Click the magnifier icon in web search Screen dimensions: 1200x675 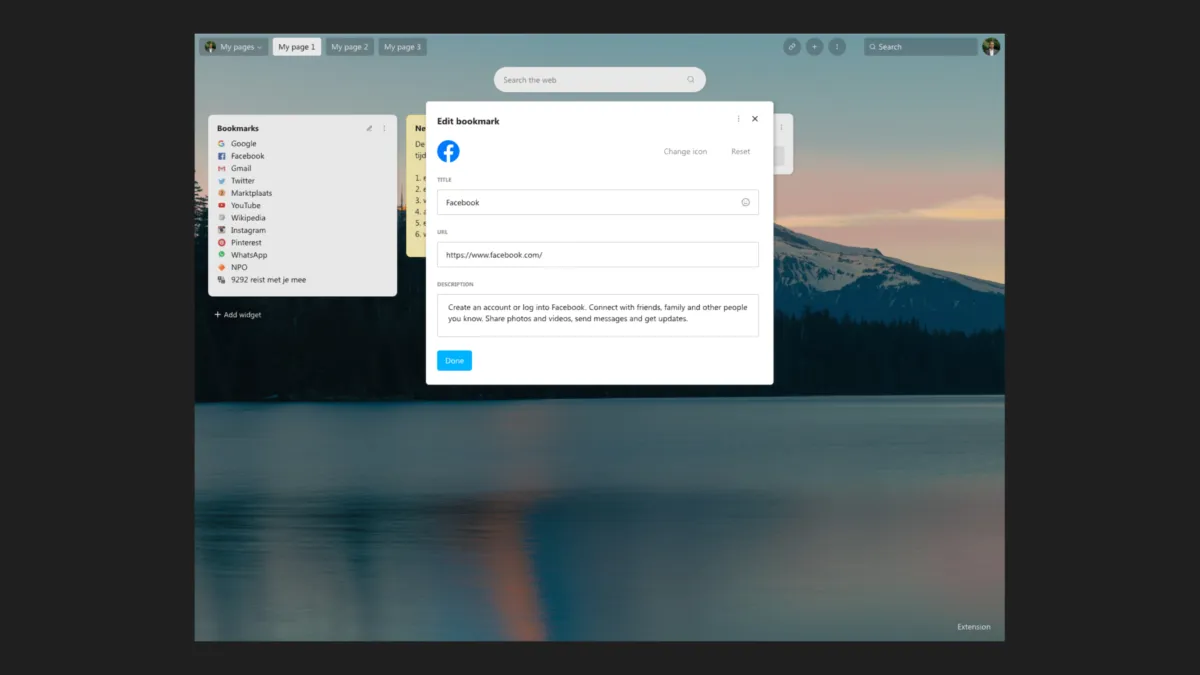pyautogui.click(x=691, y=80)
